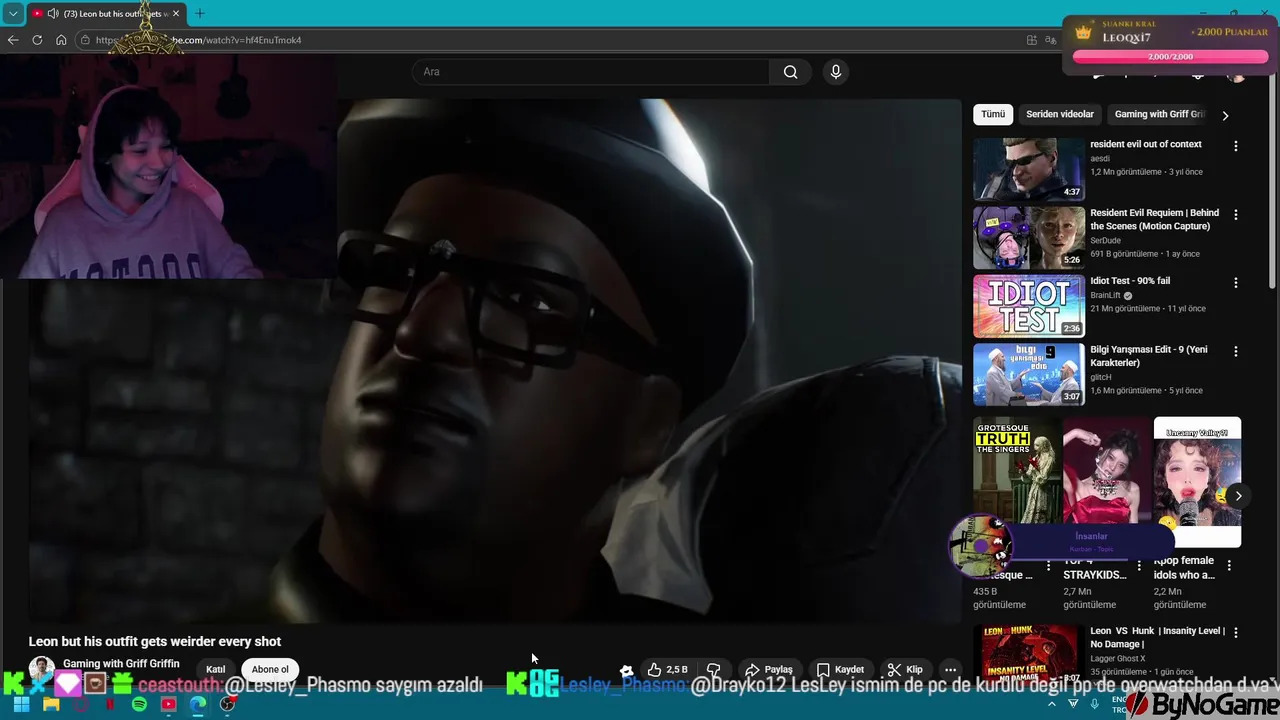Open resident evil out of context title link
The image size is (1280, 720).
pos(1146,144)
